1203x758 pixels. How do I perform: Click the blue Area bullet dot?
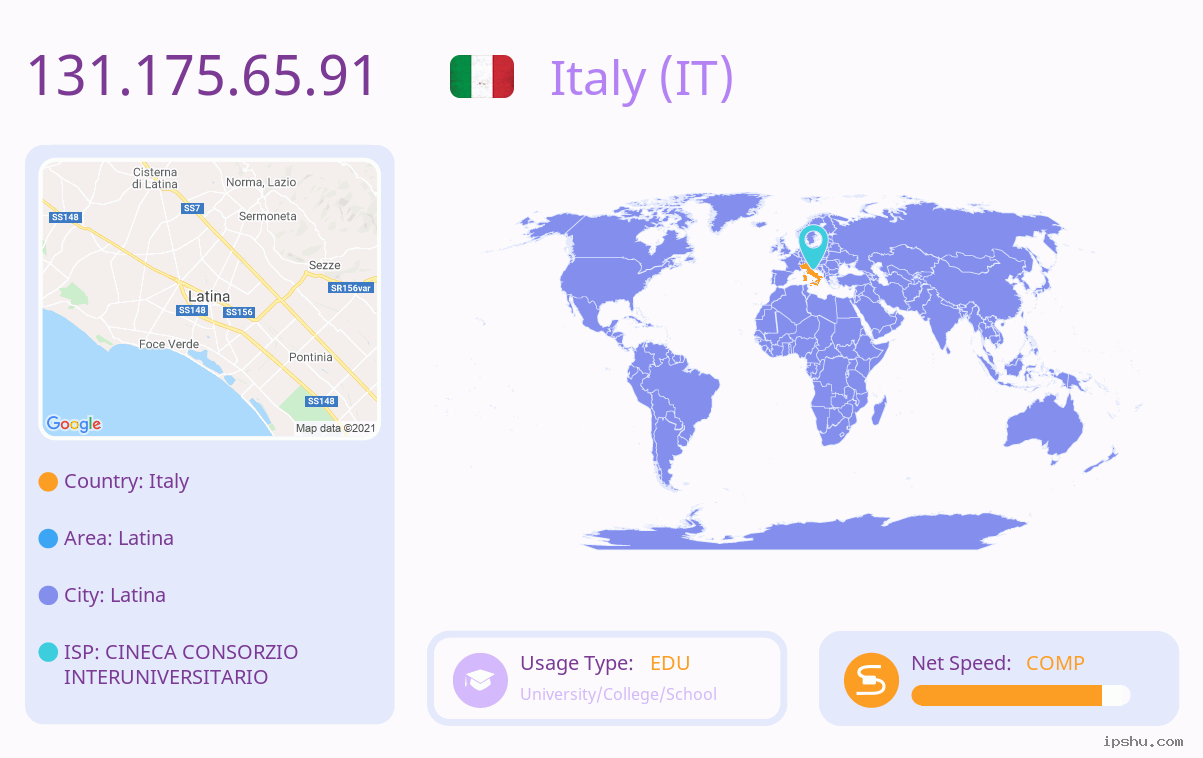point(48,538)
